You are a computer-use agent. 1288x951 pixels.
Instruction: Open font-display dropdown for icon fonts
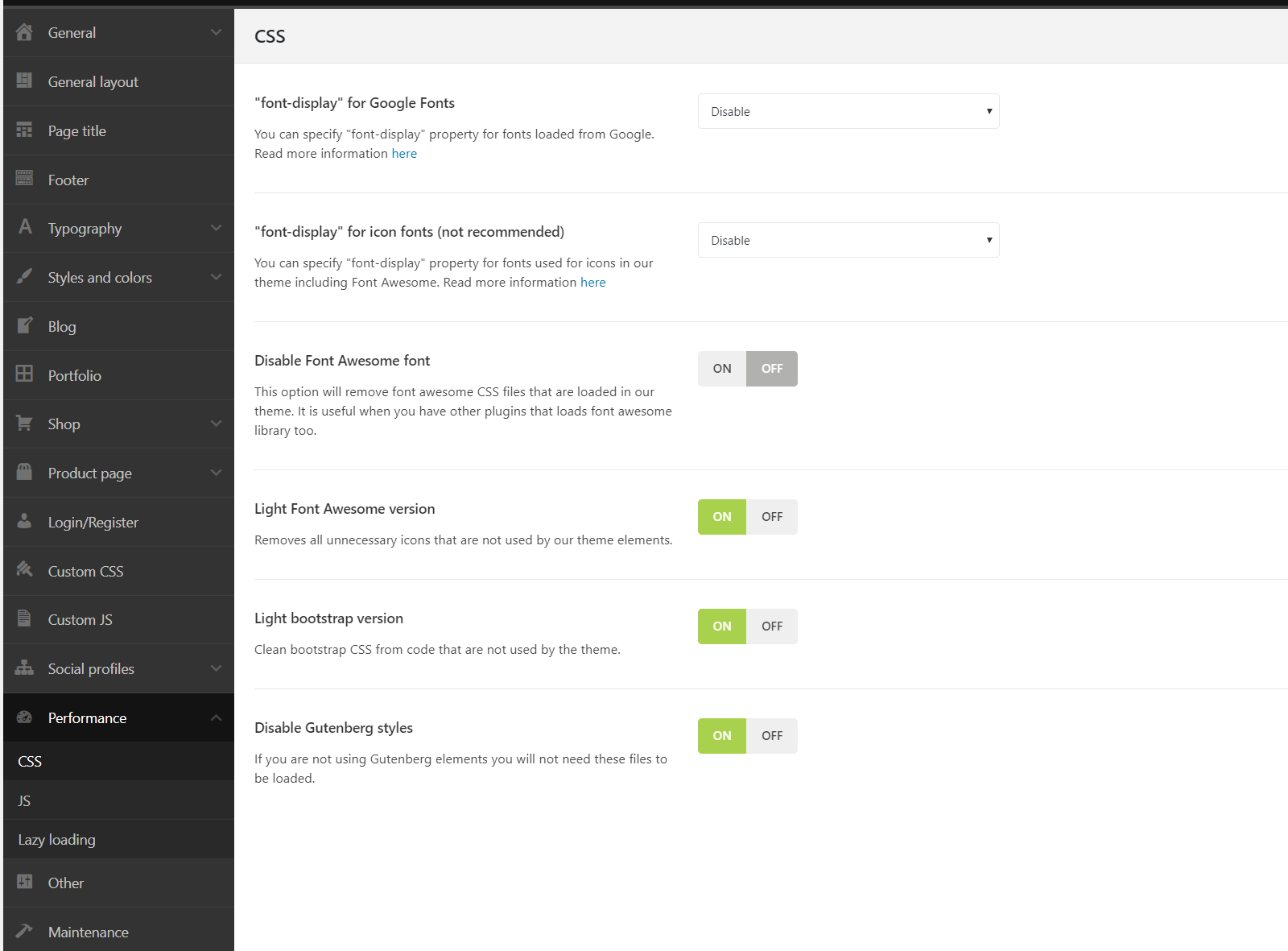848,240
